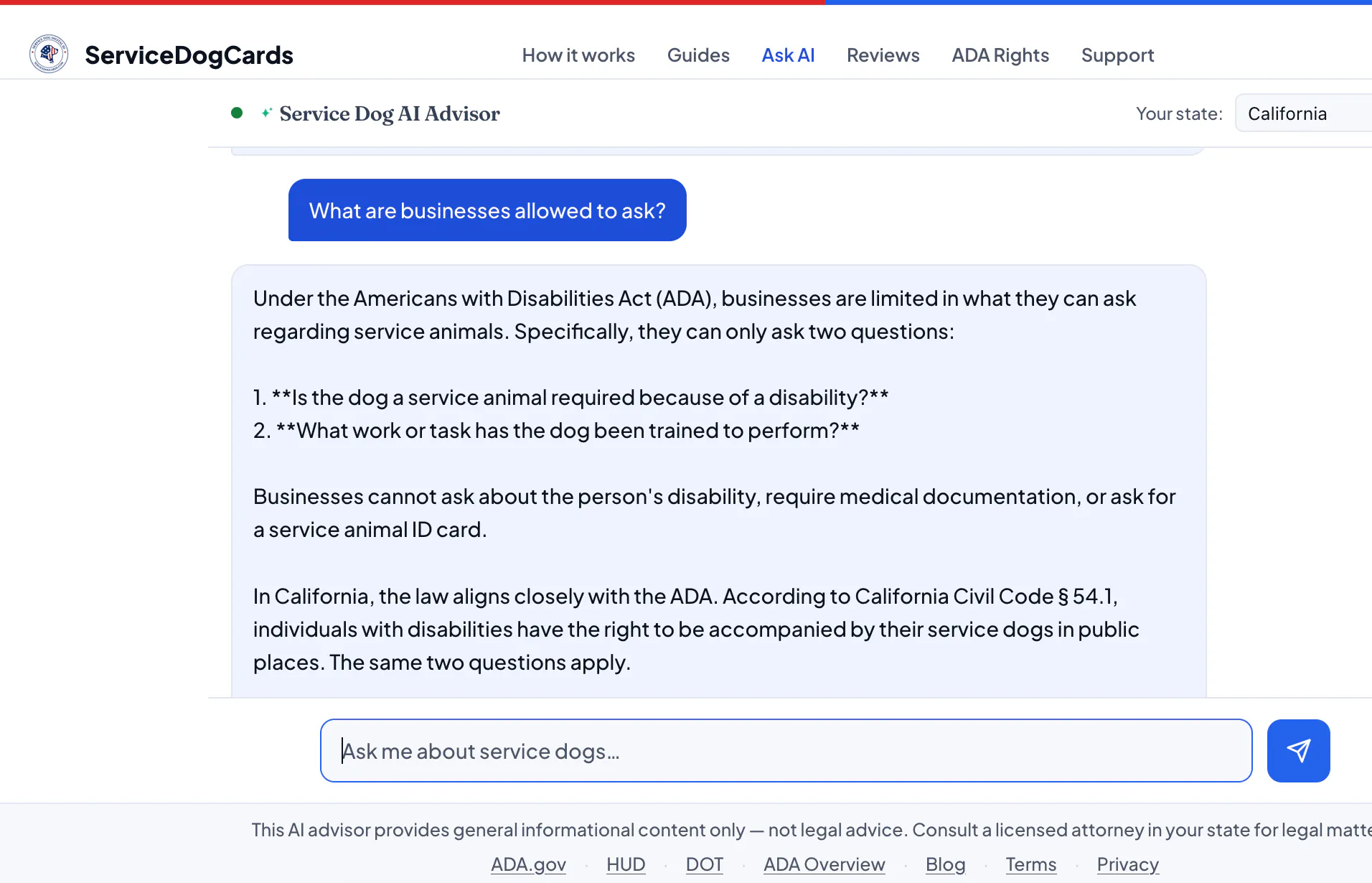Click the user message What are businesses allowed to ask?
Viewport: 1372px width, 883px height.
coord(487,210)
